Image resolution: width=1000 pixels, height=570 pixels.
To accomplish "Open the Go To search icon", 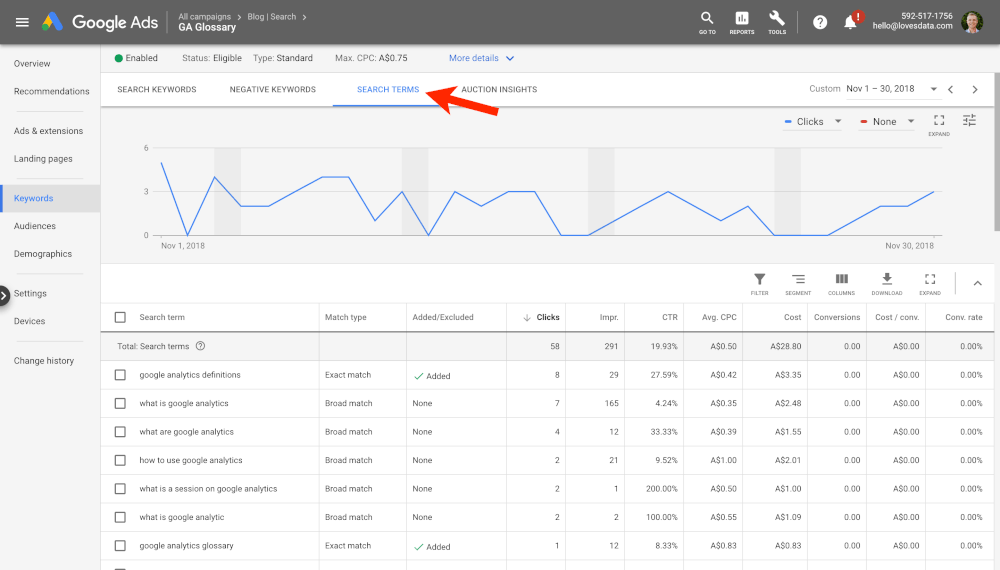I will (707, 22).
